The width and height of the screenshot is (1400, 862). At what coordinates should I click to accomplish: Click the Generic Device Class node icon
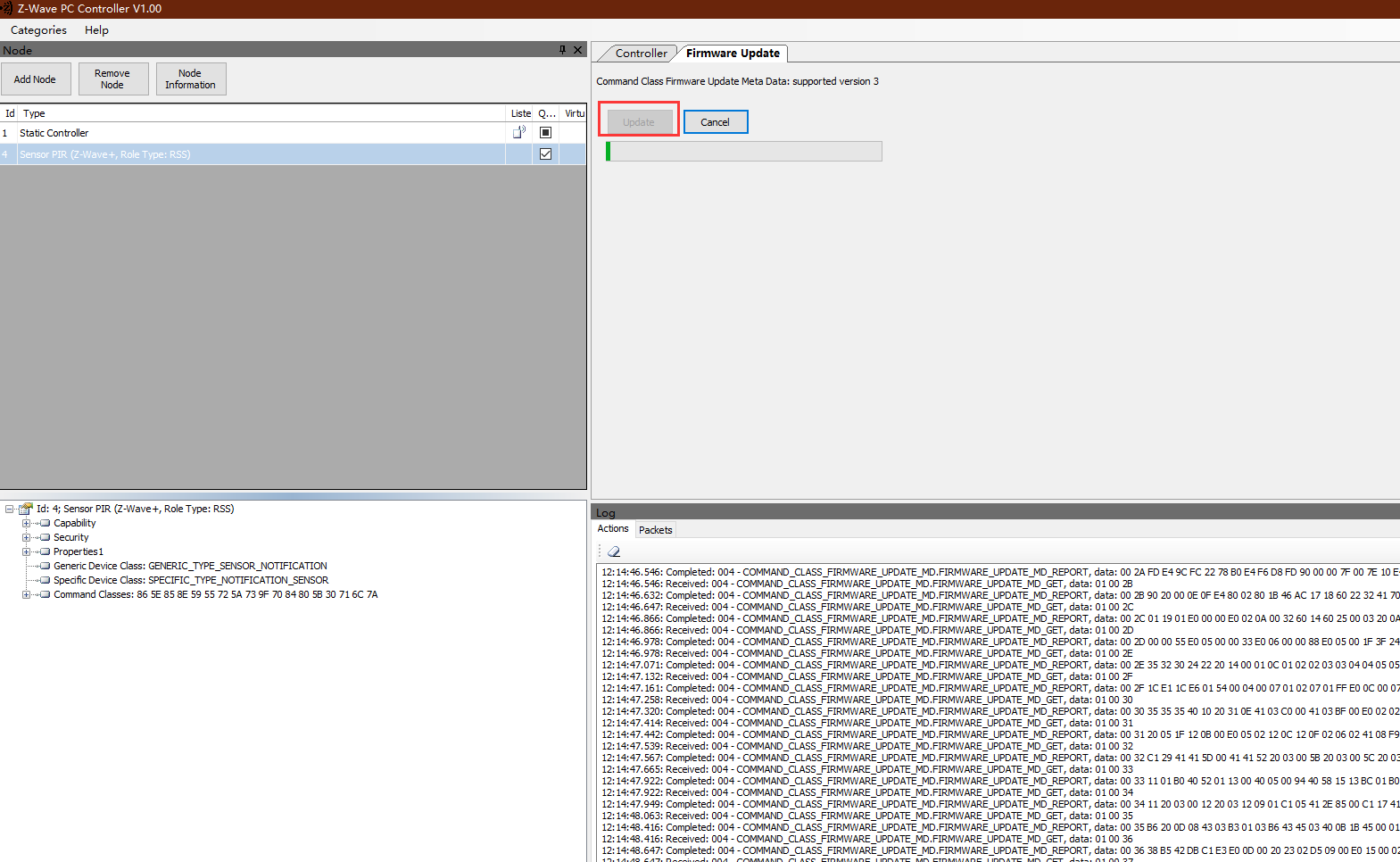coord(45,566)
